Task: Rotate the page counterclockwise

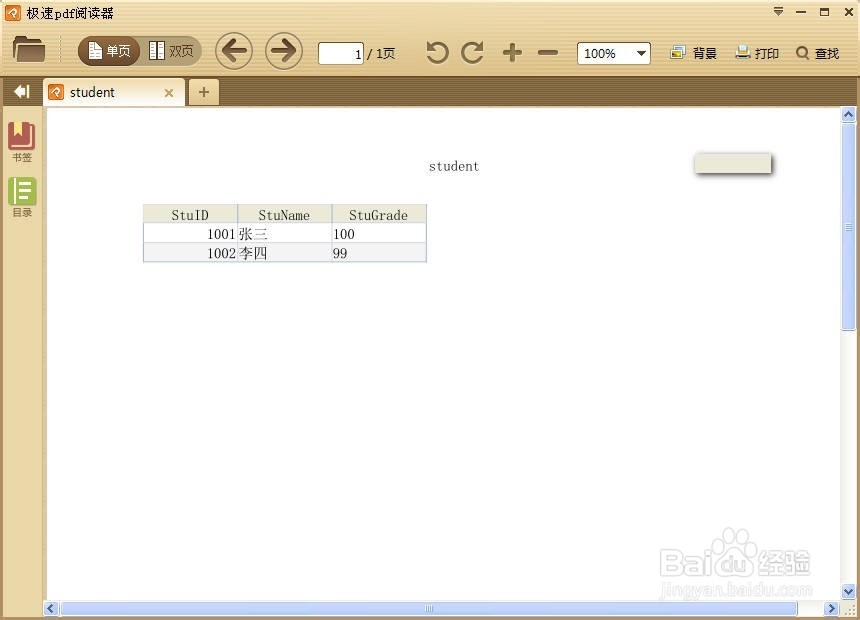Action: pos(436,52)
